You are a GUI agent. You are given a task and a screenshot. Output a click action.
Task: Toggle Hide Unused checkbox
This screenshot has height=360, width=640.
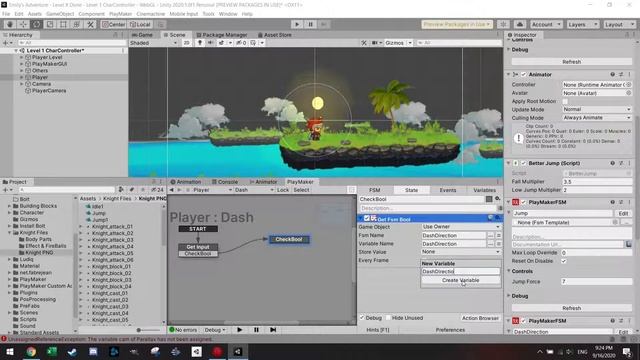pos(389,318)
